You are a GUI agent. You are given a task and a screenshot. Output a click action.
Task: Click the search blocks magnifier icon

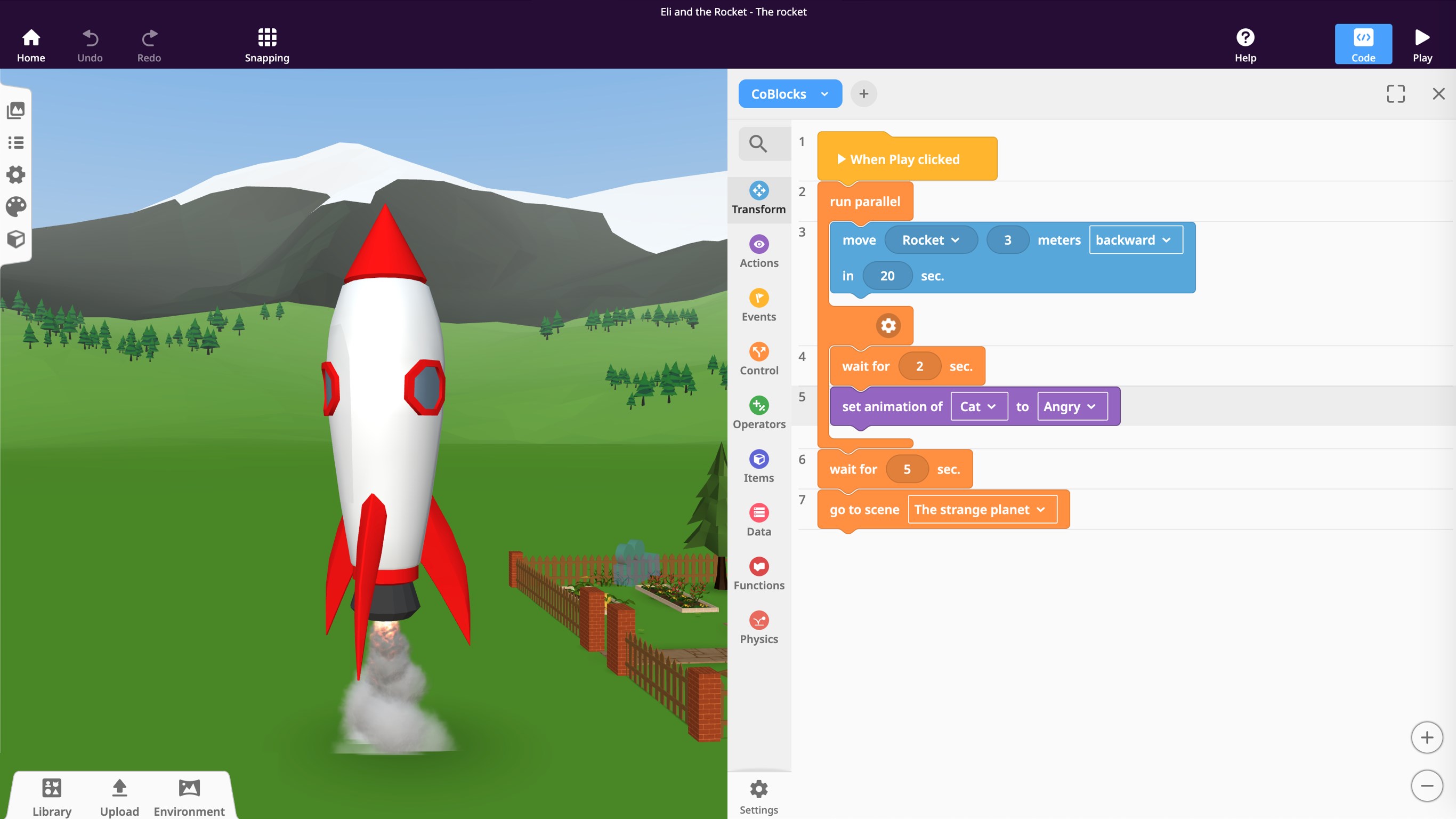[x=758, y=143]
